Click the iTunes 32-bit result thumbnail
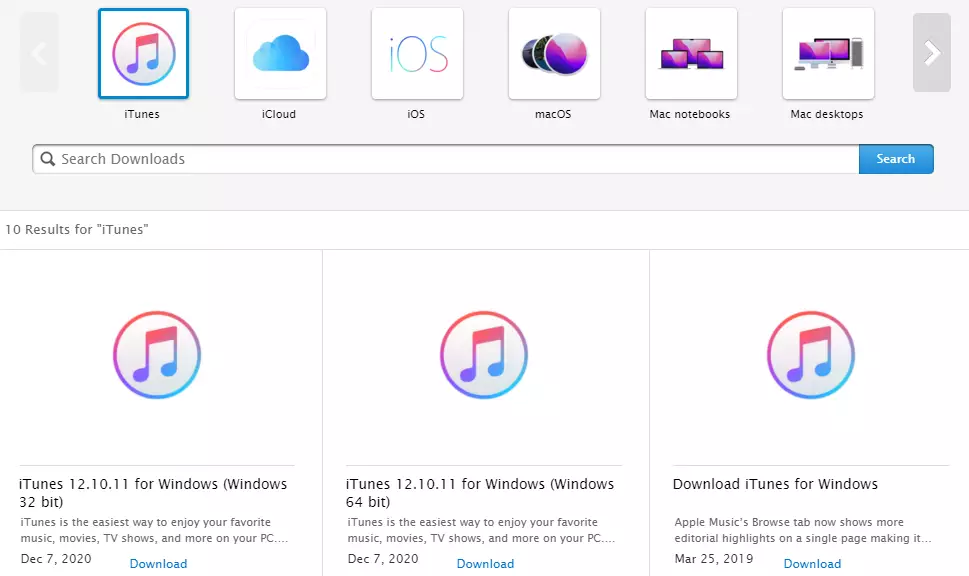 click(157, 354)
